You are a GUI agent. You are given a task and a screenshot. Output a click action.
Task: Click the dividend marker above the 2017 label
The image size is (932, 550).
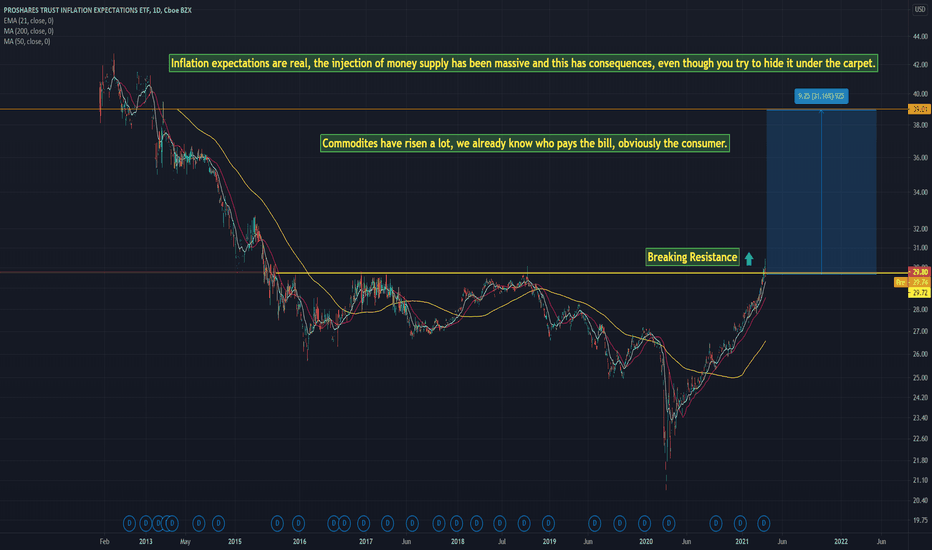click(x=363, y=523)
